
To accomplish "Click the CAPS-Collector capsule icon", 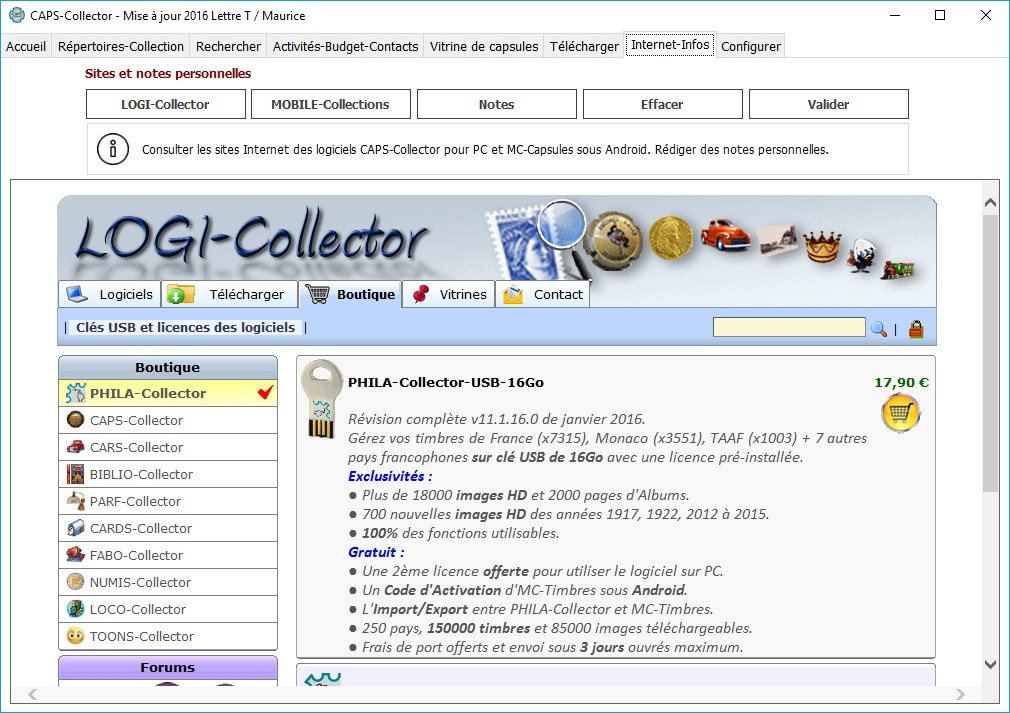I will [x=75, y=420].
